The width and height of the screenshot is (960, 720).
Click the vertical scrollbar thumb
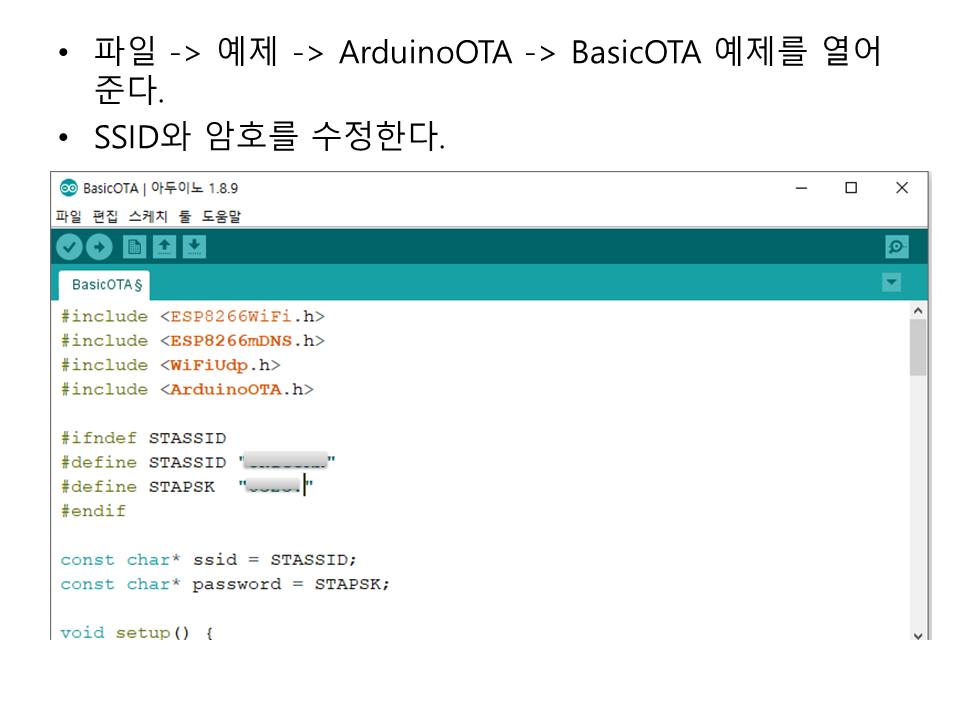918,347
